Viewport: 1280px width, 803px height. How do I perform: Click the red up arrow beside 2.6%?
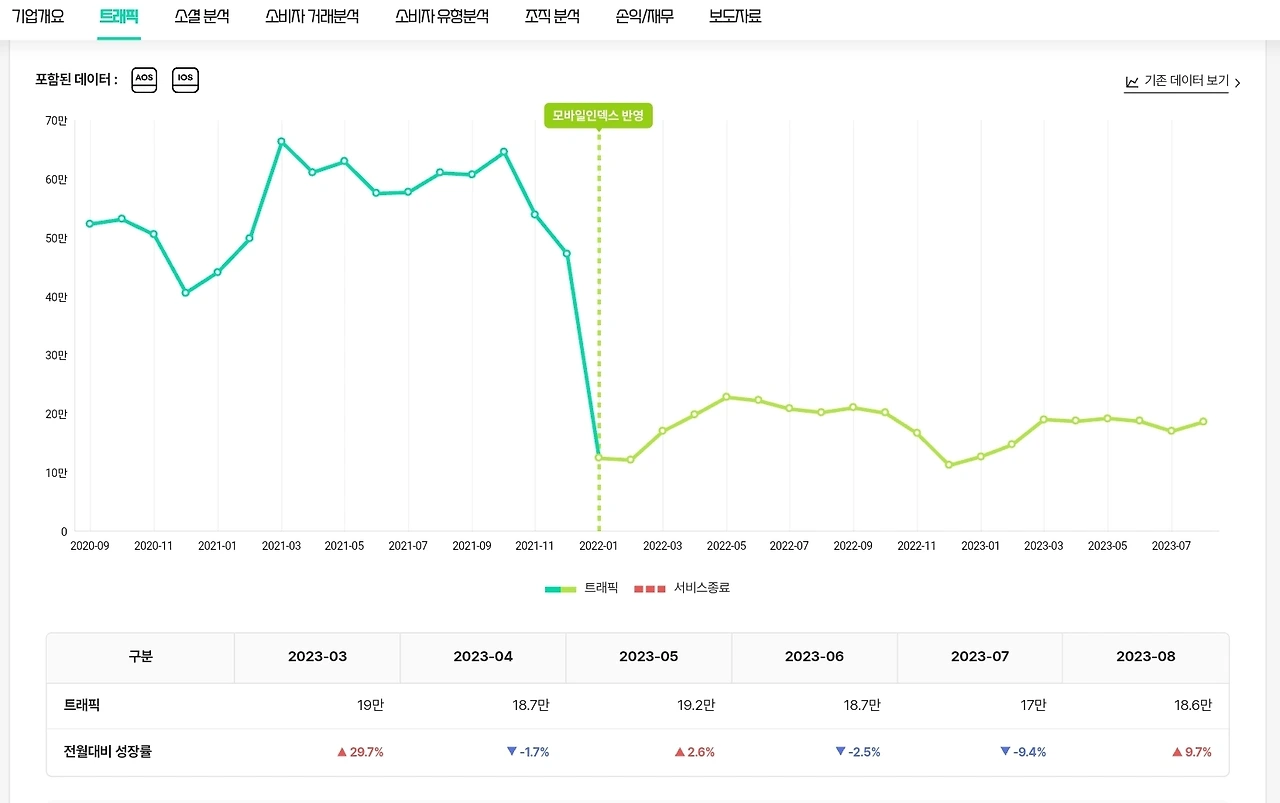(680, 752)
